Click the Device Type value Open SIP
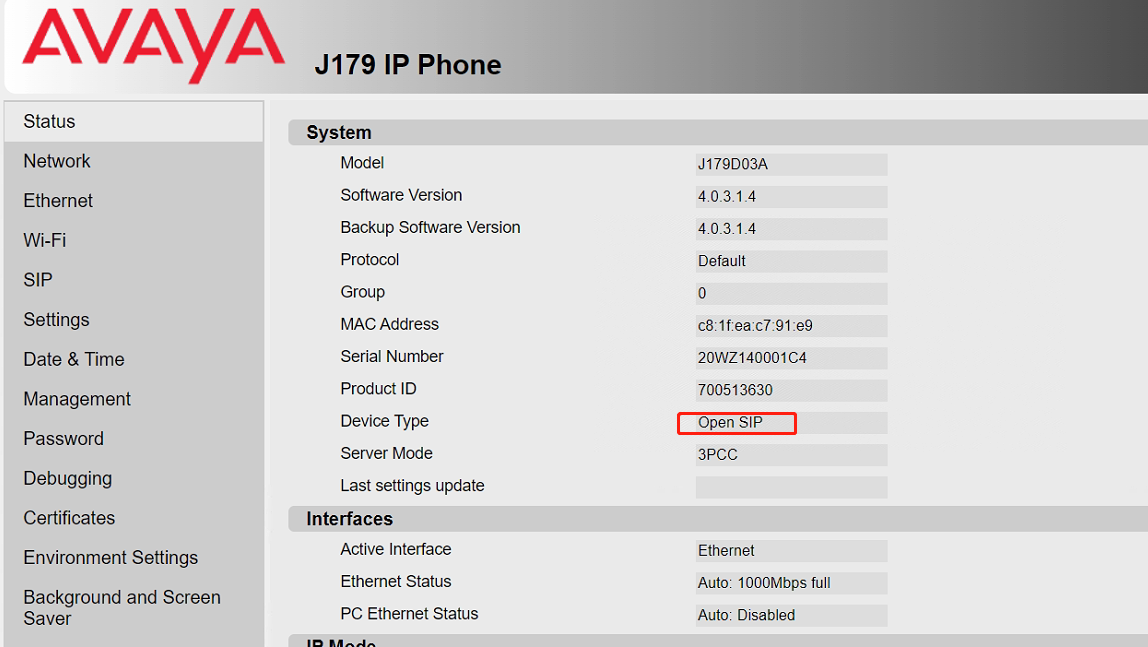 (x=791, y=422)
